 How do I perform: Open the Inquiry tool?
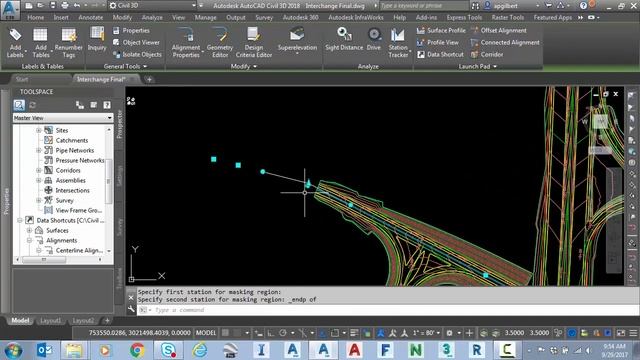pyautogui.click(x=97, y=40)
